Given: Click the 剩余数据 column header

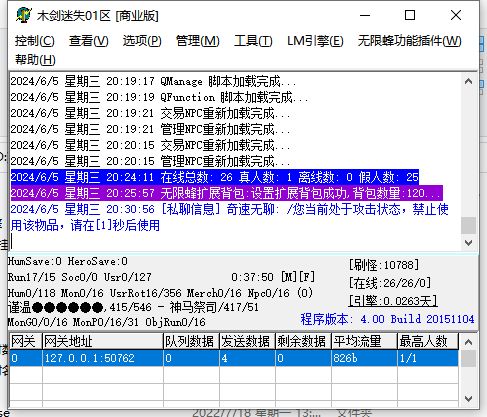Looking at the screenshot, I should pos(303,341).
